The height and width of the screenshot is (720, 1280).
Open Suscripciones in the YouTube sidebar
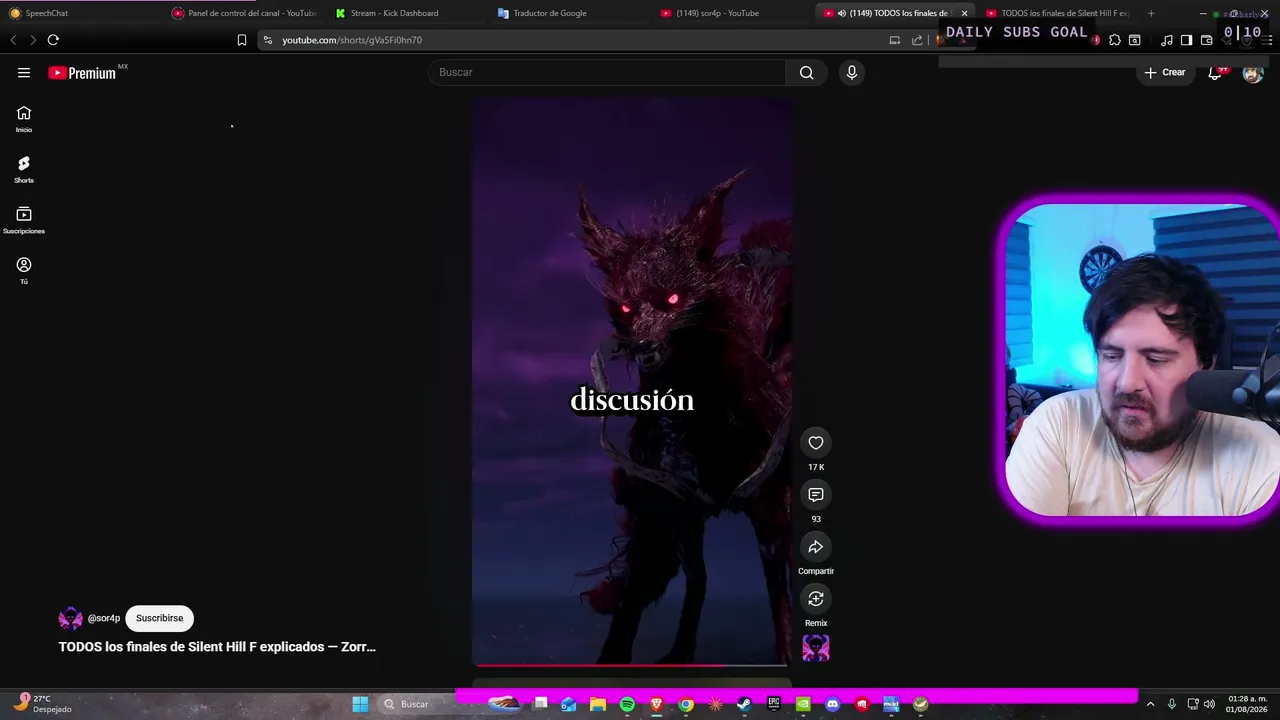click(x=24, y=220)
